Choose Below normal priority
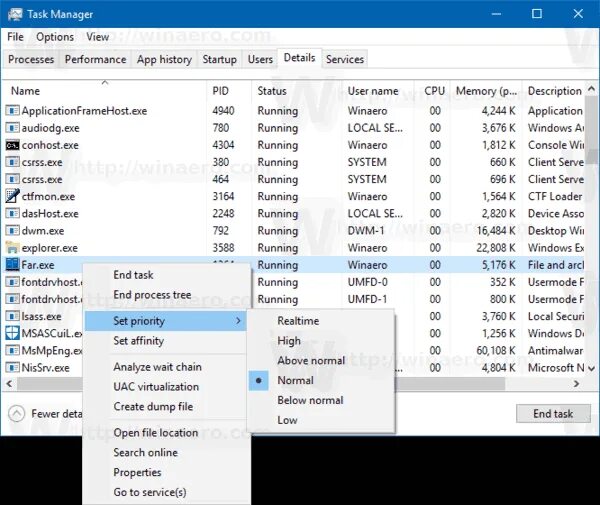Image resolution: width=600 pixels, height=505 pixels. 321,400
